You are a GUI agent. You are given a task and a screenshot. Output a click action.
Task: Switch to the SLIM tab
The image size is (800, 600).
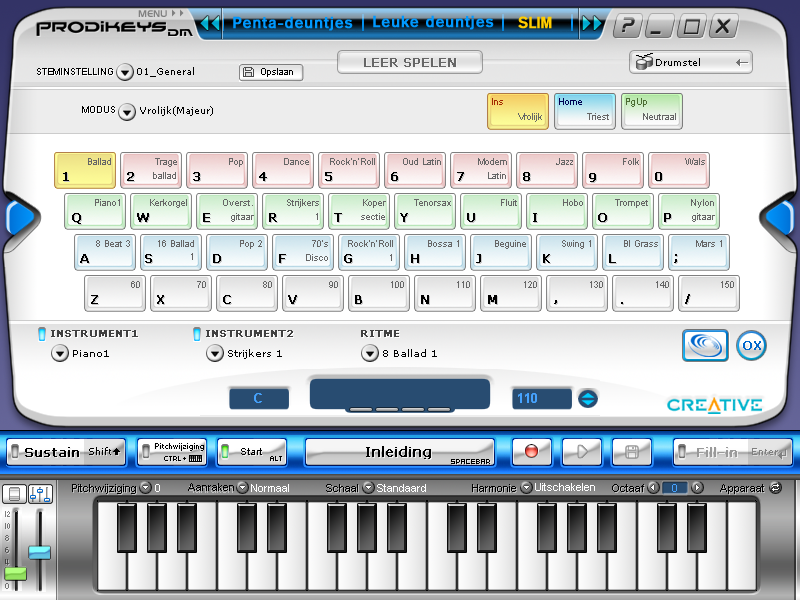[x=535, y=23]
